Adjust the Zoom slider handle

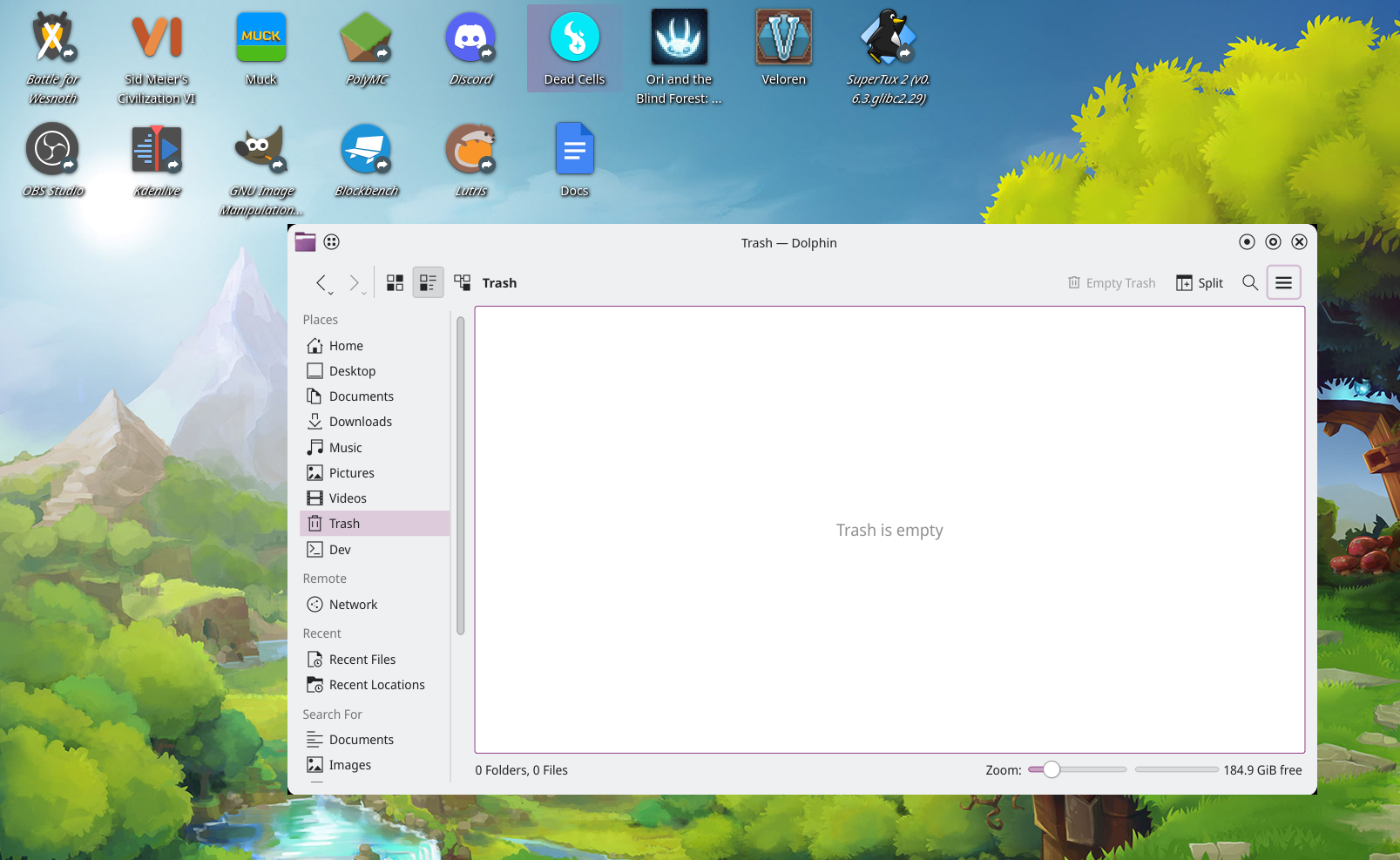pos(1052,769)
